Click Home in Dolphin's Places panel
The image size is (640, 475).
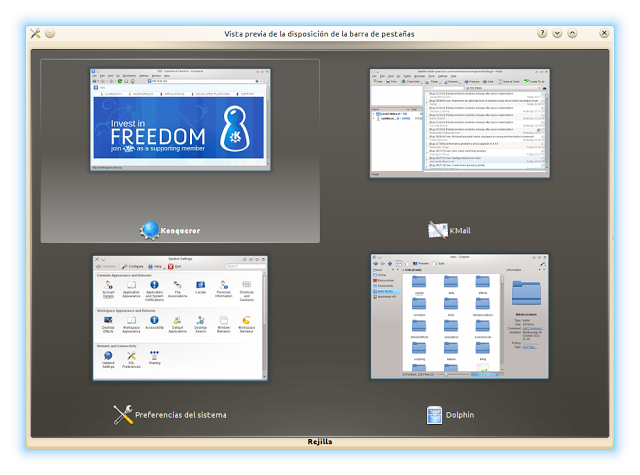(x=384, y=276)
